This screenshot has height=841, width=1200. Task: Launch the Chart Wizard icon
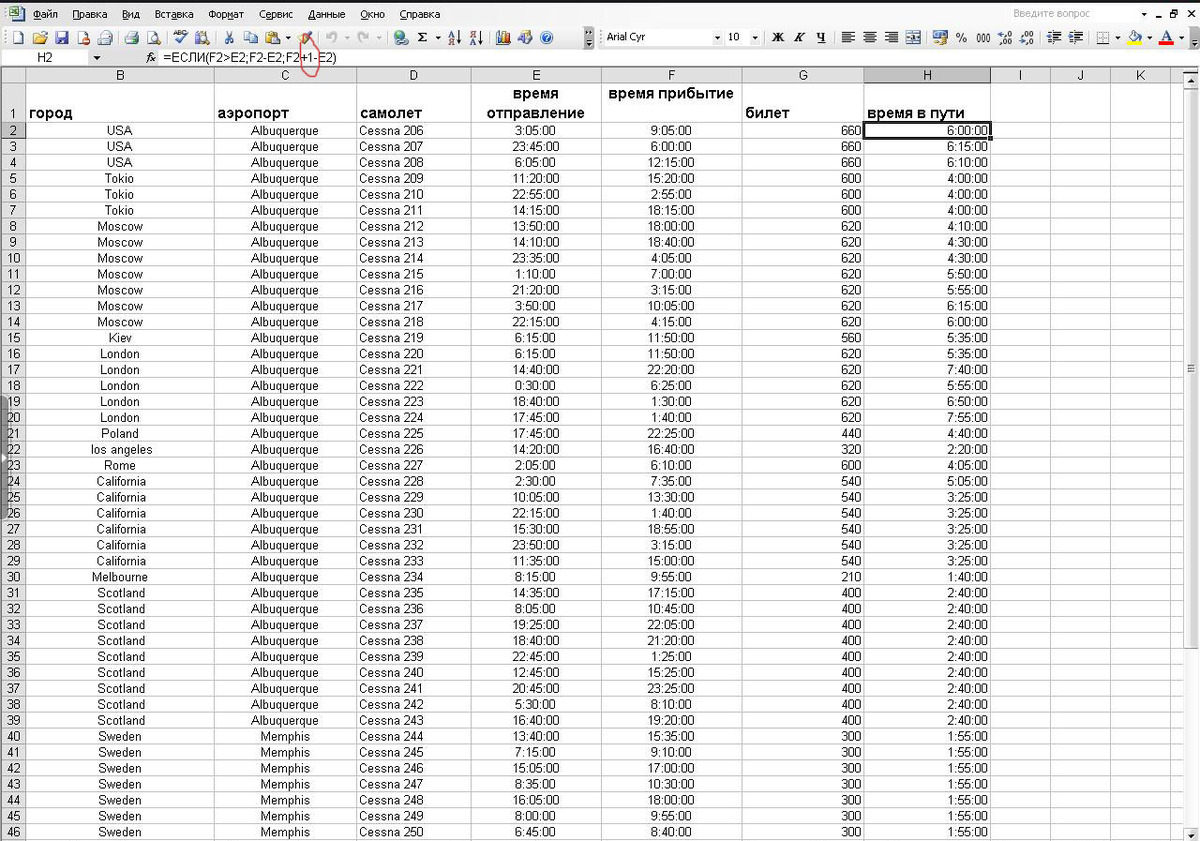pos(502,37)
